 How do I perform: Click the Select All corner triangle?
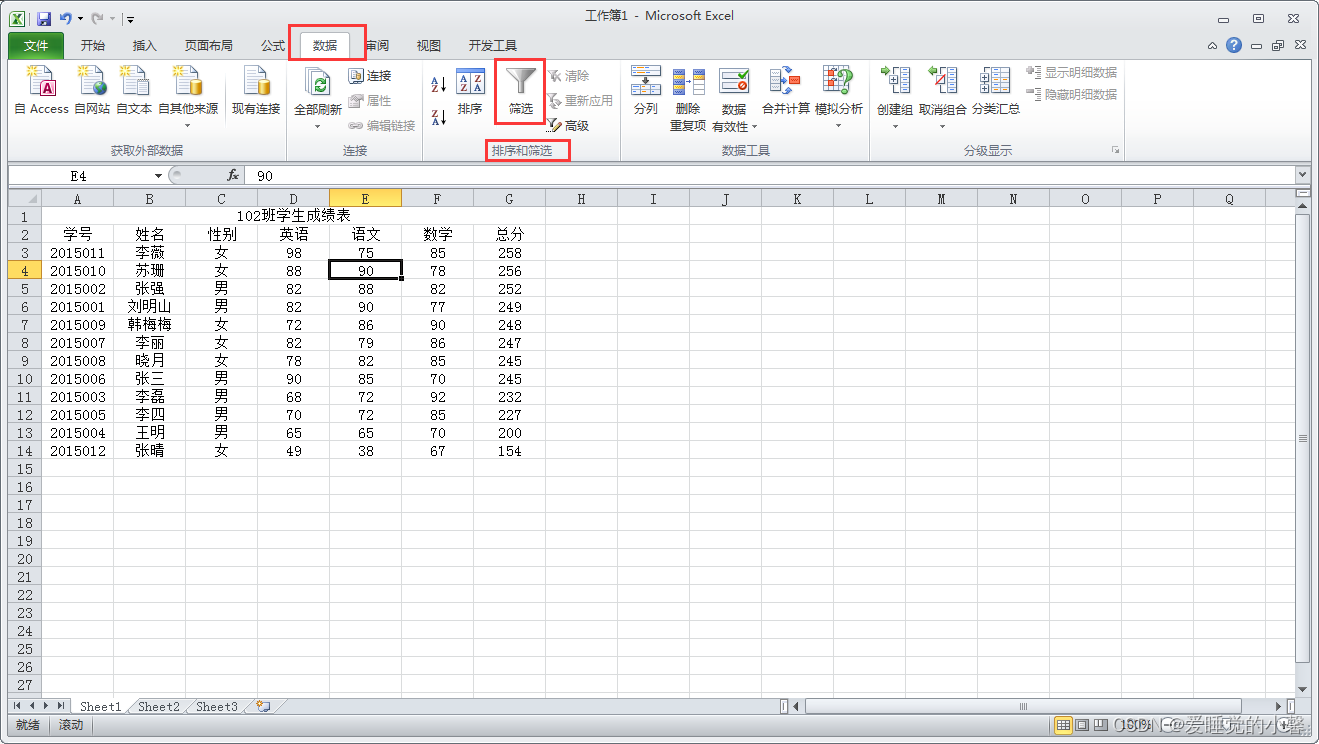25,199
